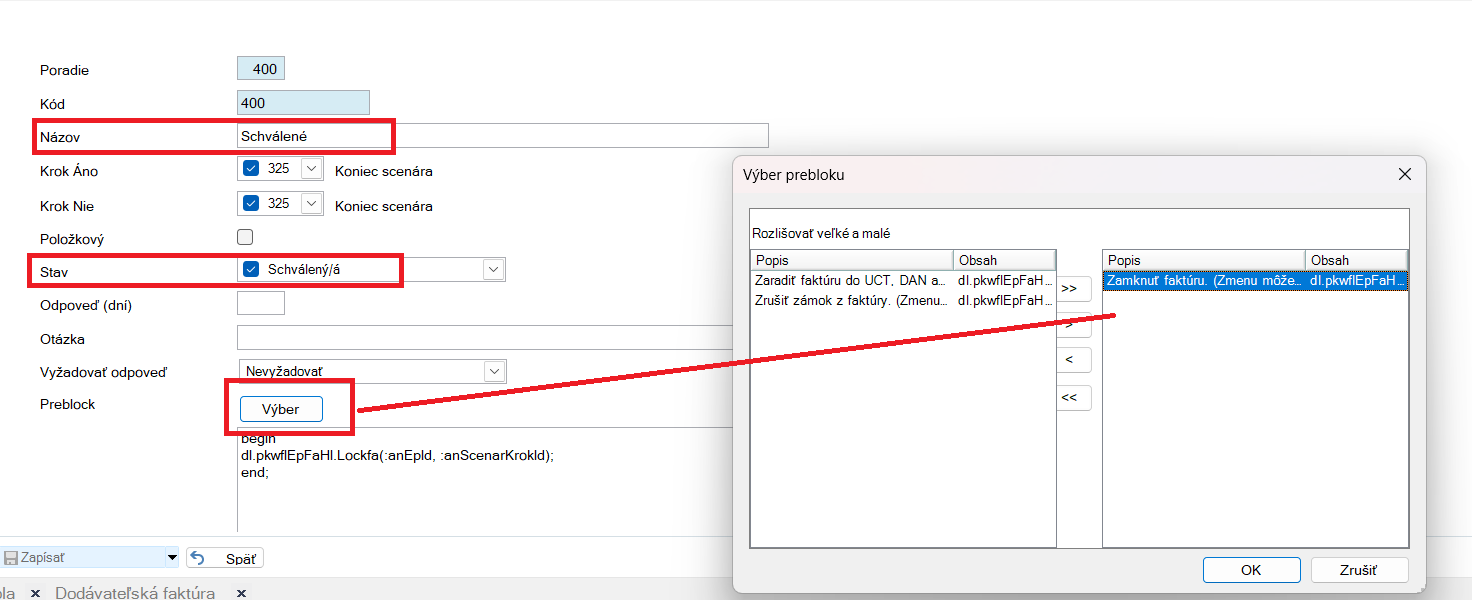Click the remove selected < button
1472x600 pixels.
click(1069, 359)
